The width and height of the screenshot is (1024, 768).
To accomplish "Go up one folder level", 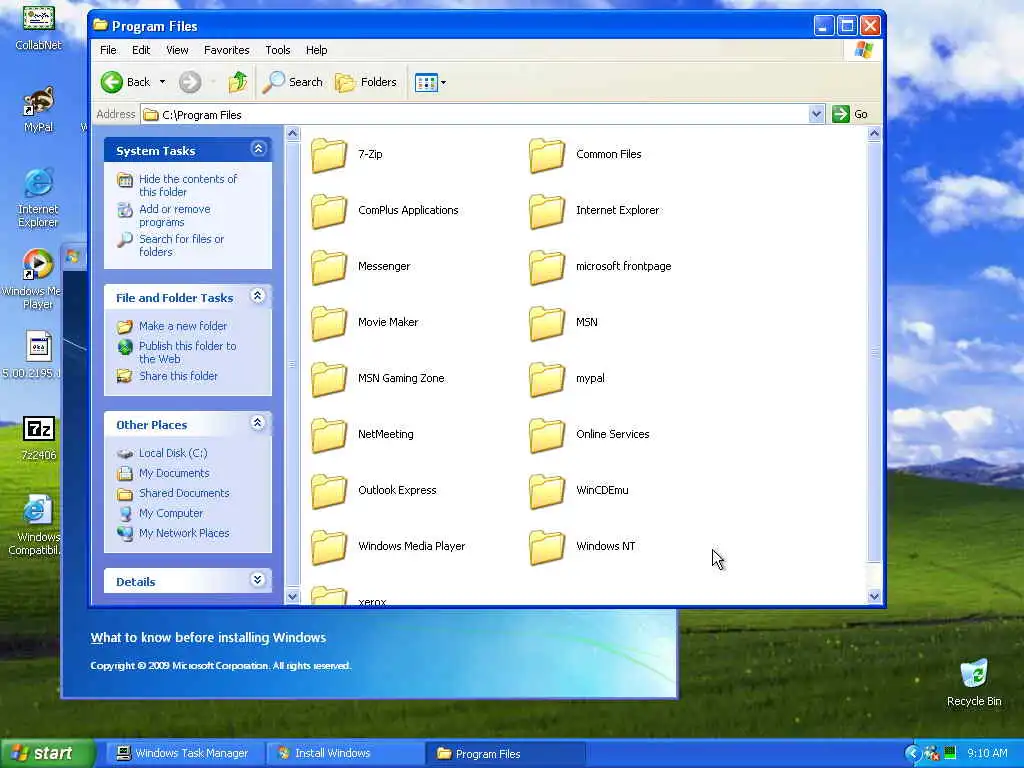I will point(238,82).
